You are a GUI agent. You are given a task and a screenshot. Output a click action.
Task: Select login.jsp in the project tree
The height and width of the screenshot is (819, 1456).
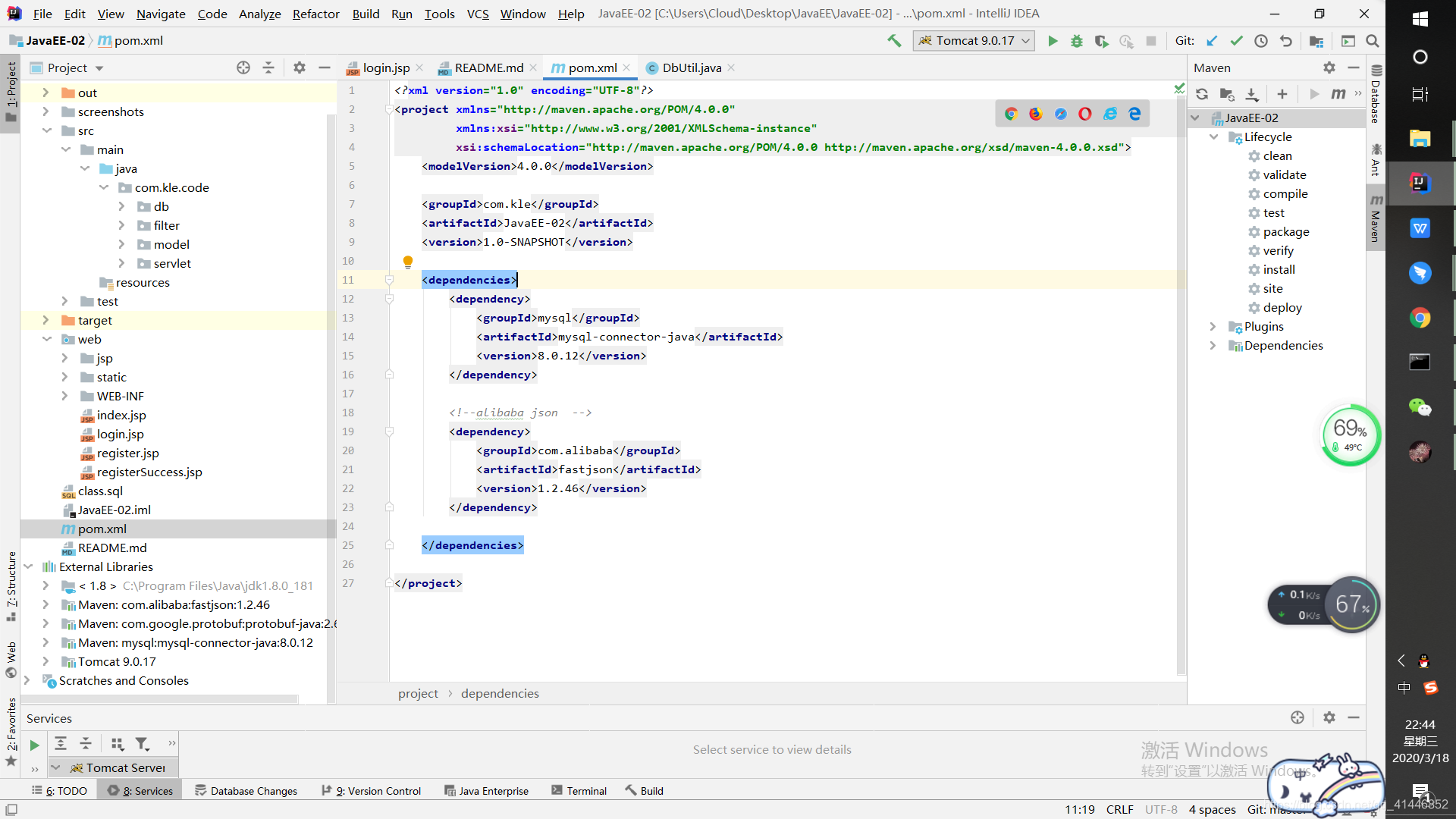coord(120,434)
